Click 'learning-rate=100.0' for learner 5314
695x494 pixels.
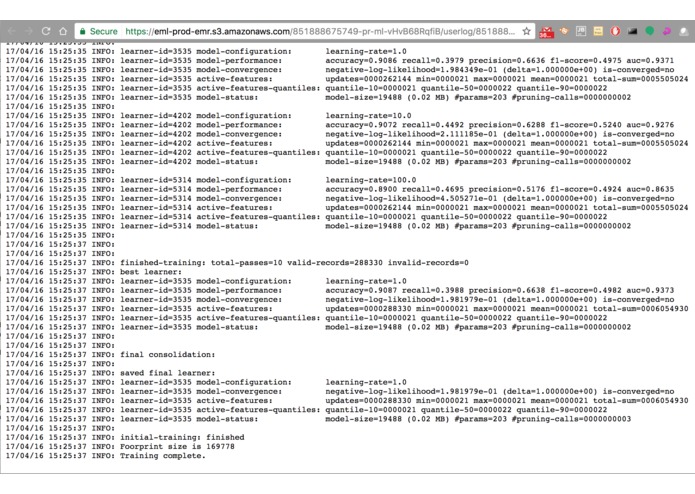click(x=371, y=180)
